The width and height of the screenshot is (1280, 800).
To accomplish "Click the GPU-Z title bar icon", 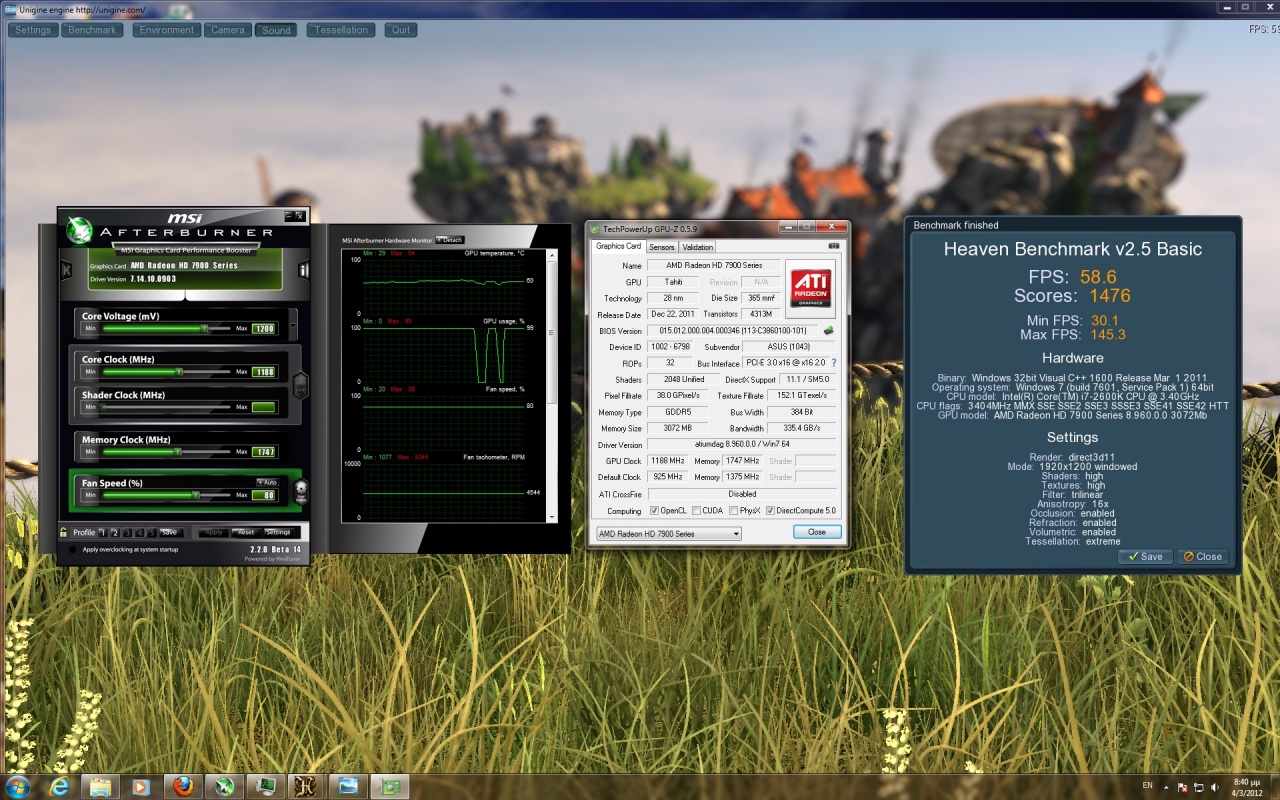I will tap(594, 228).
